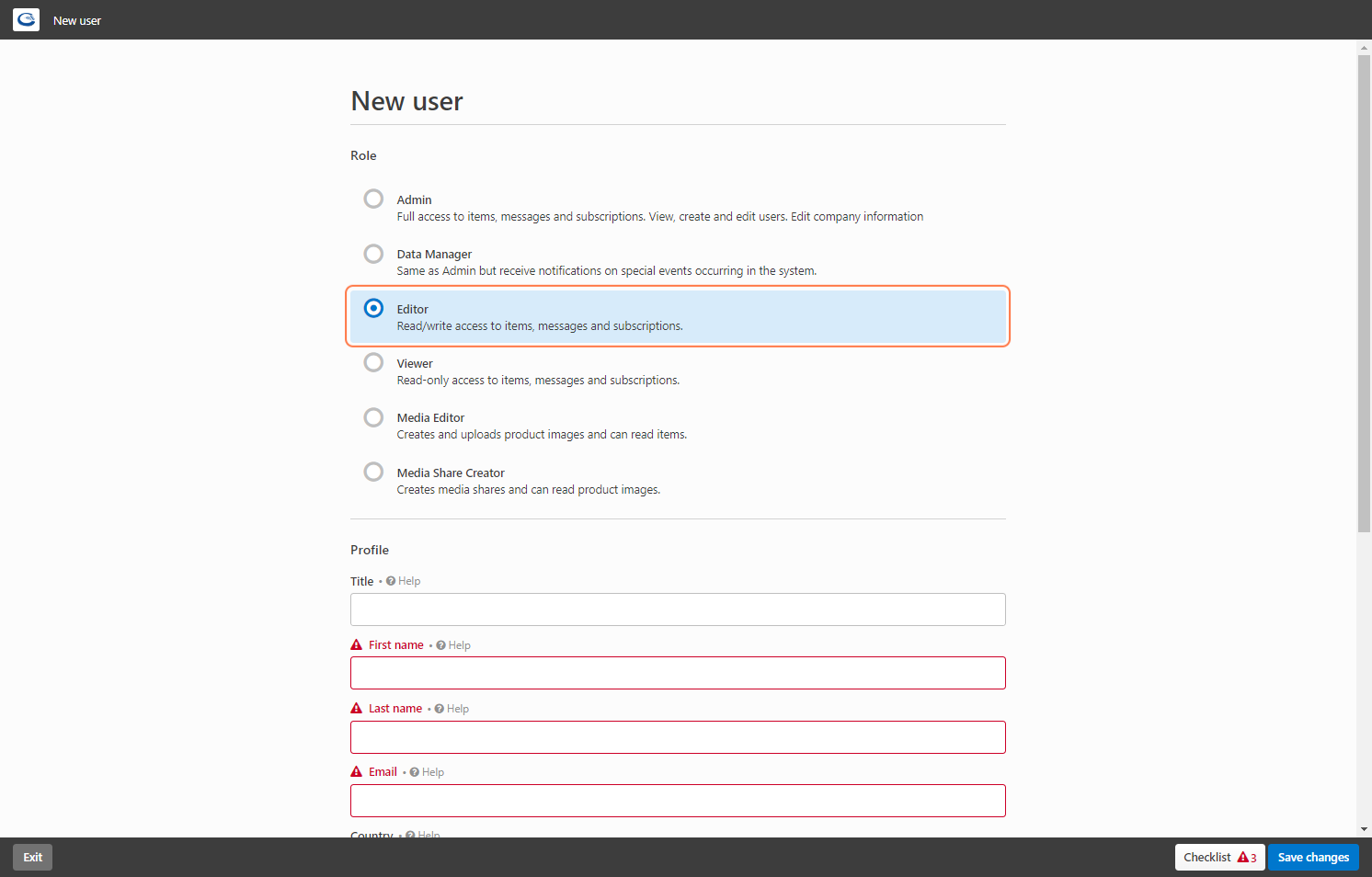Click the app logo in the header

click(x=26, y=19)
